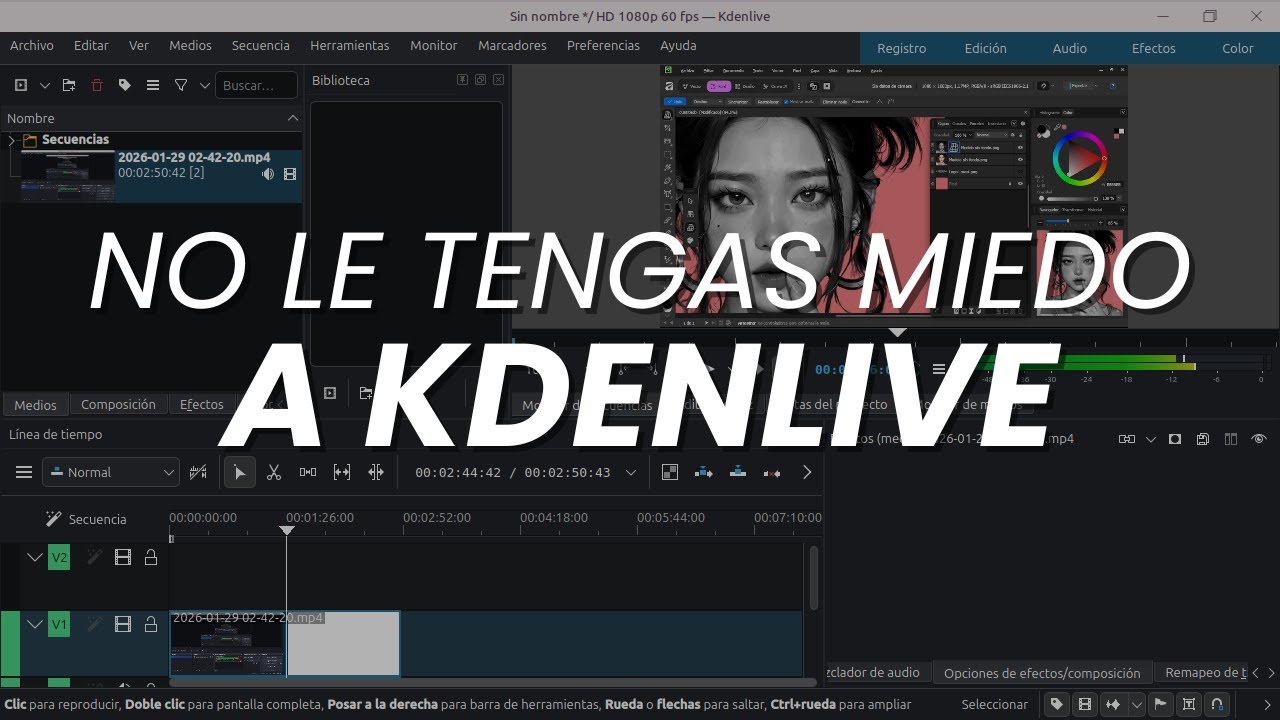Select the Medios tab
Viewport: 1280px width, 720px height.
click(35, 405)
